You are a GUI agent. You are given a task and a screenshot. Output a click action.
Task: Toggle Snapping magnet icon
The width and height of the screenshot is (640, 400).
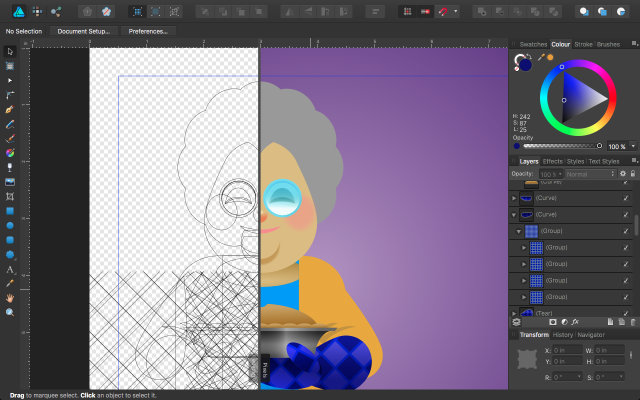443,12
